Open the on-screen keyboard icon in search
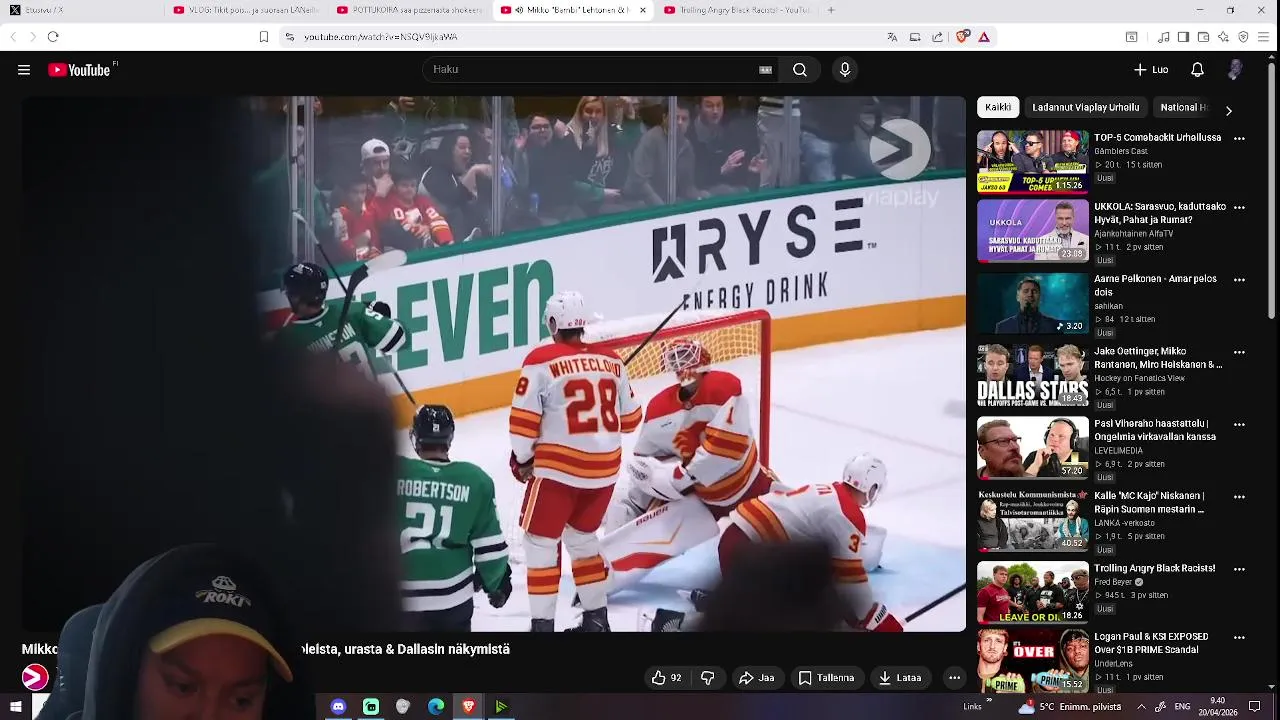The width and height of the screenshot is (1280, 720). point(766,70)
